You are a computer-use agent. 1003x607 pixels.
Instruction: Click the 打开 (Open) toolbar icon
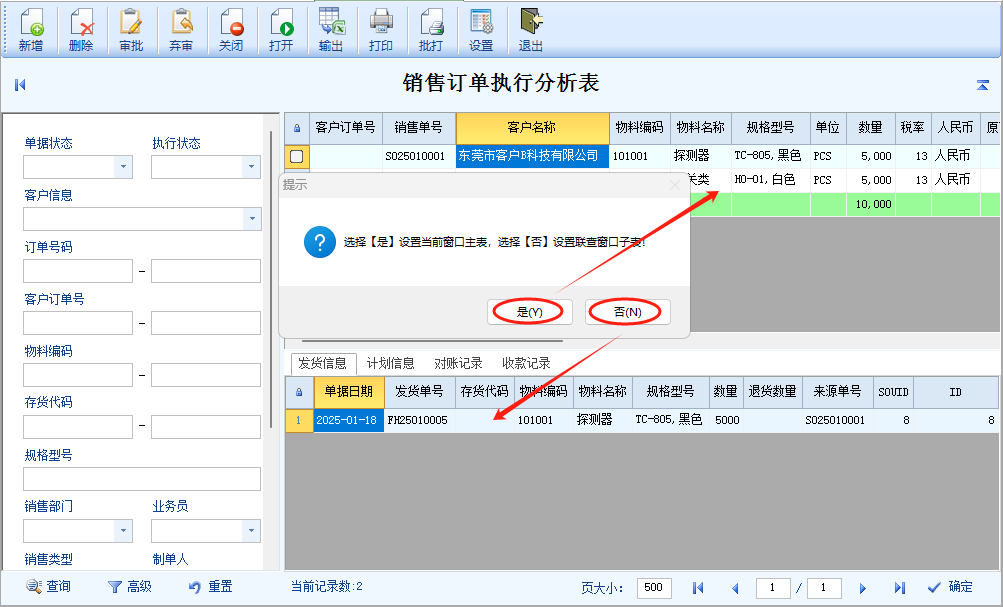click(281, 30)
